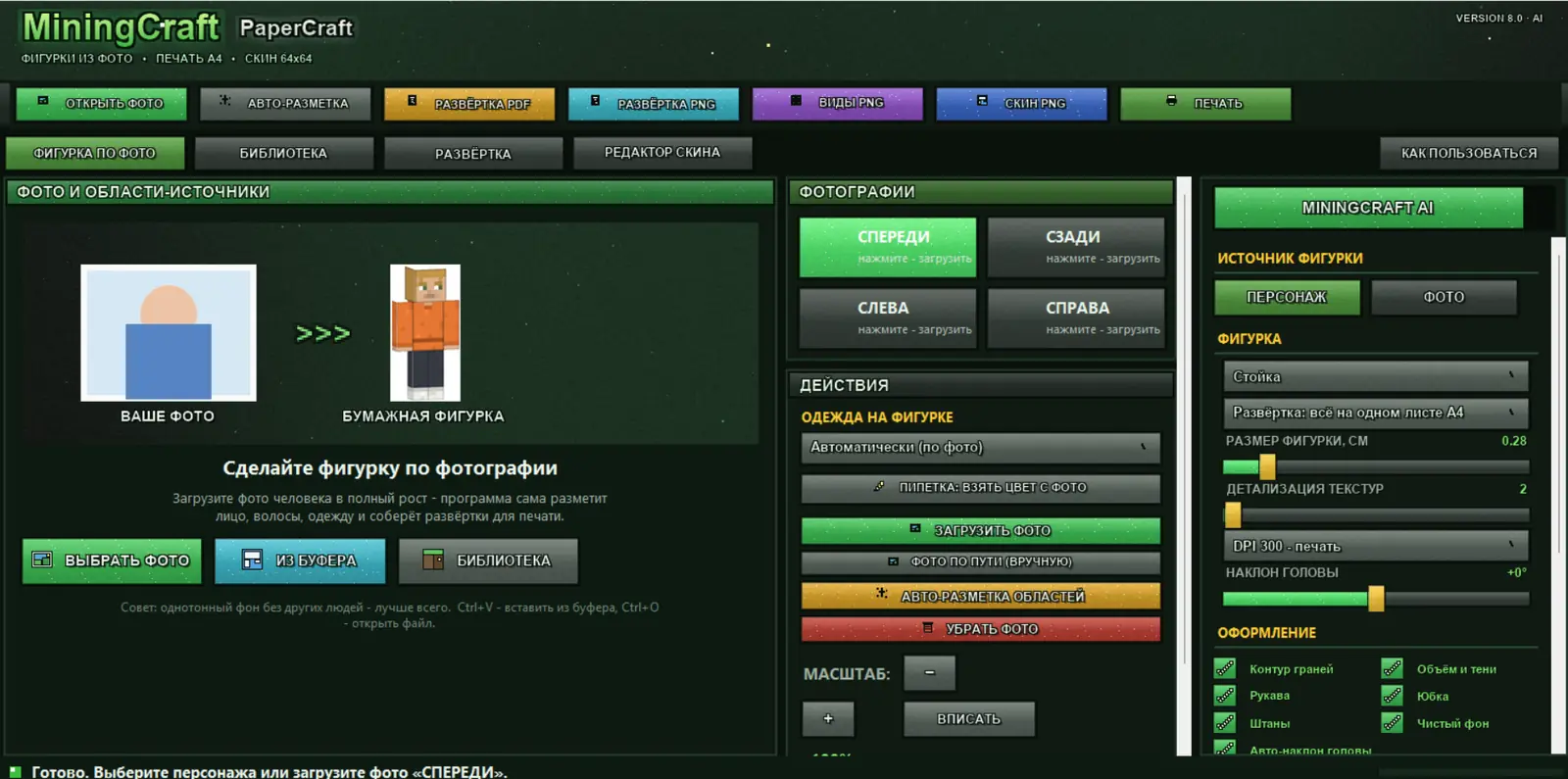Click the +0° head tilt value
This screenshot has width=1568, height=779.
click(1516, 572)
